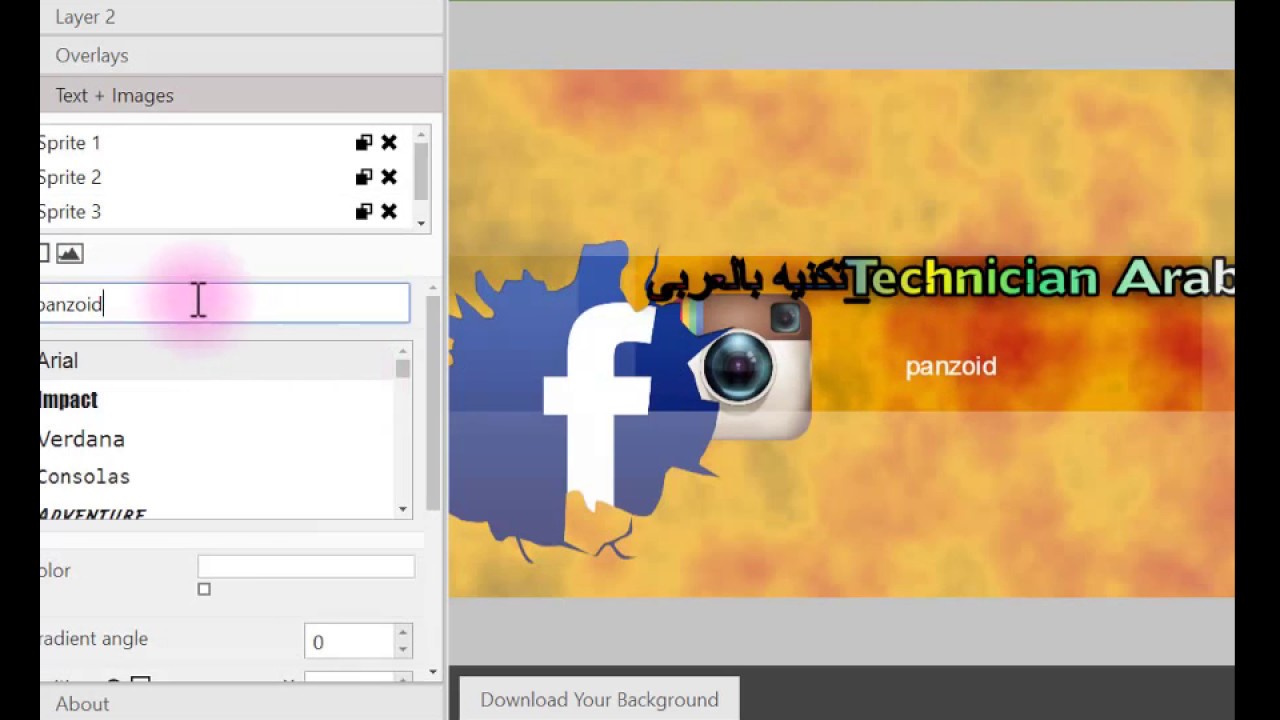Decrease gradient angle with down arrow

(403, 650)
